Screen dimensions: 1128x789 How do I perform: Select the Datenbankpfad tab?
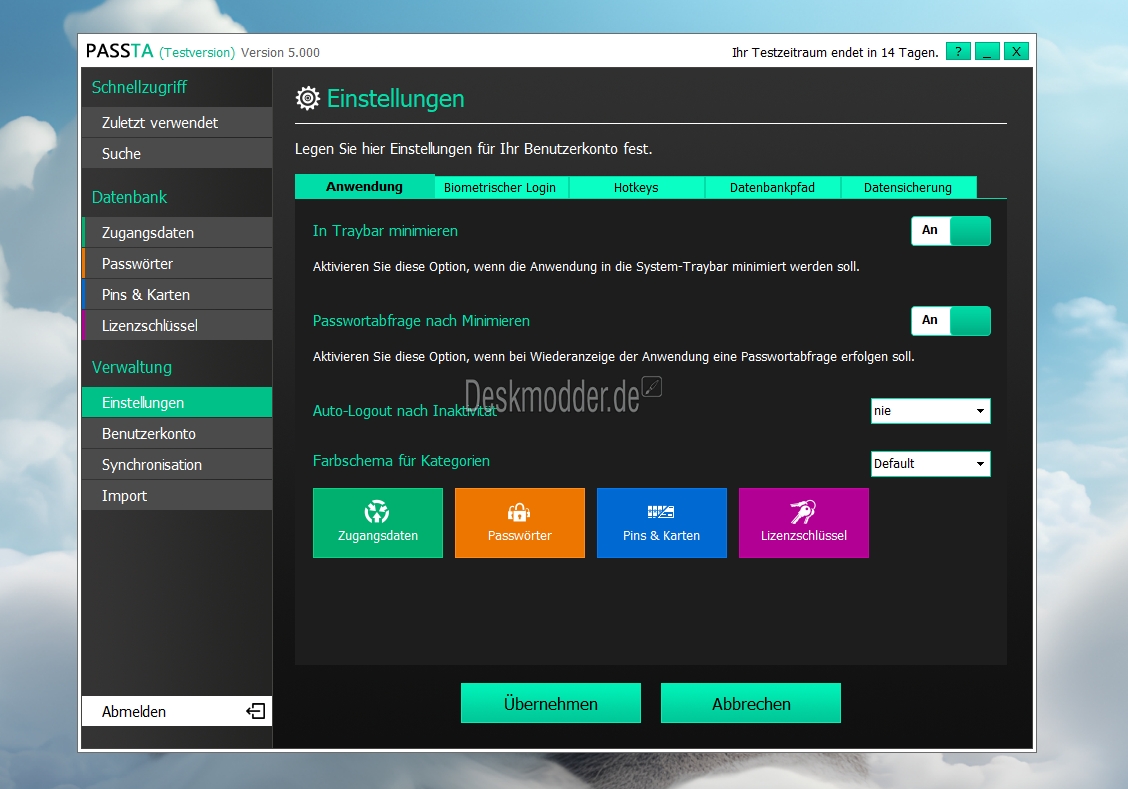pos(772,187)
